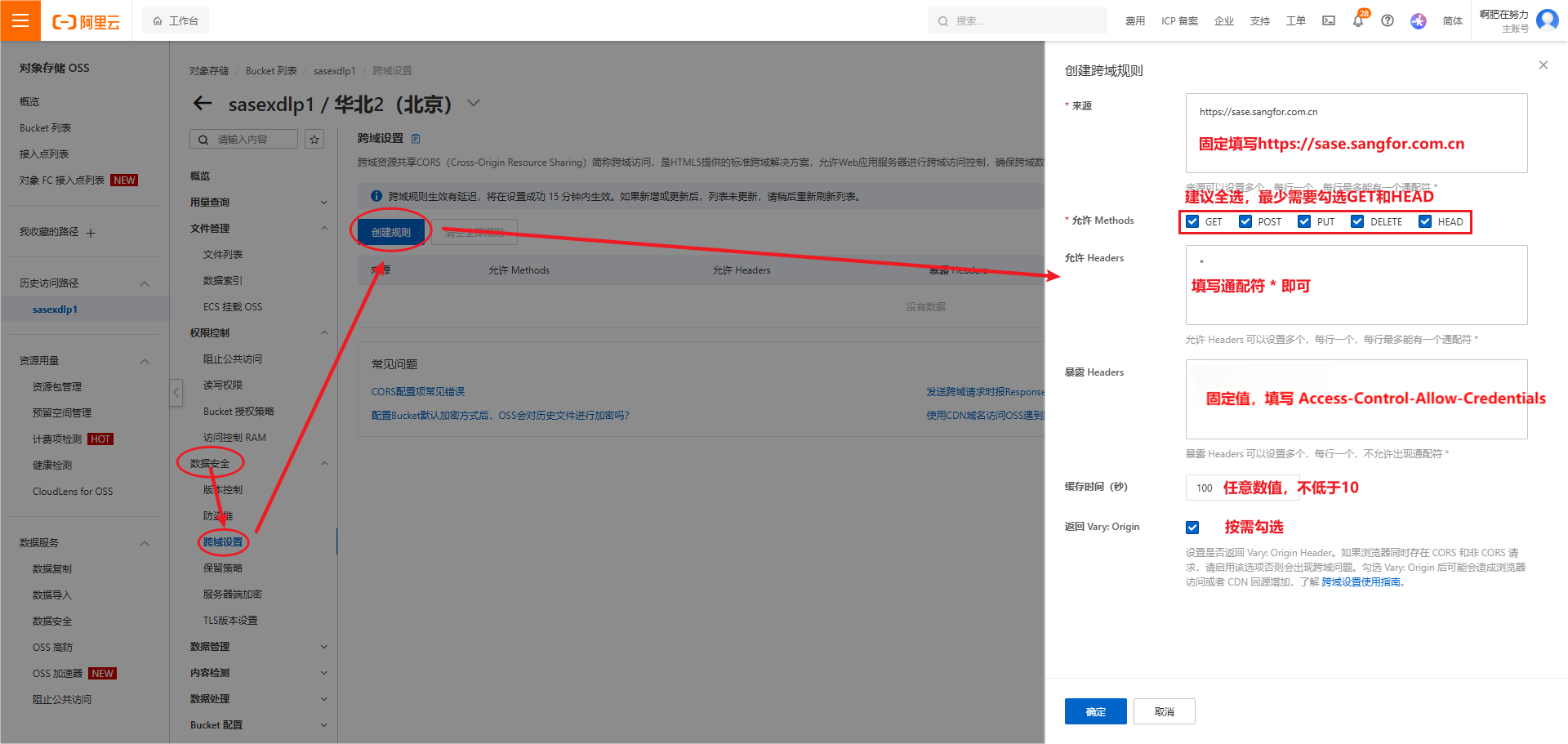Toggle the PUT method checkbox
Image resolution: width=1568 pixels, height=744 pixels.
point(1304,221)
